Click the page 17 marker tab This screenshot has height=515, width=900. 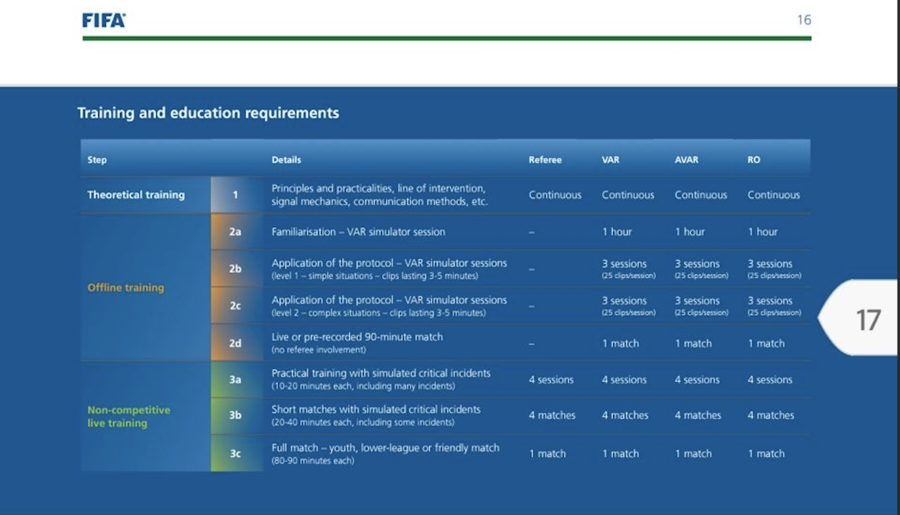[859, 317]
